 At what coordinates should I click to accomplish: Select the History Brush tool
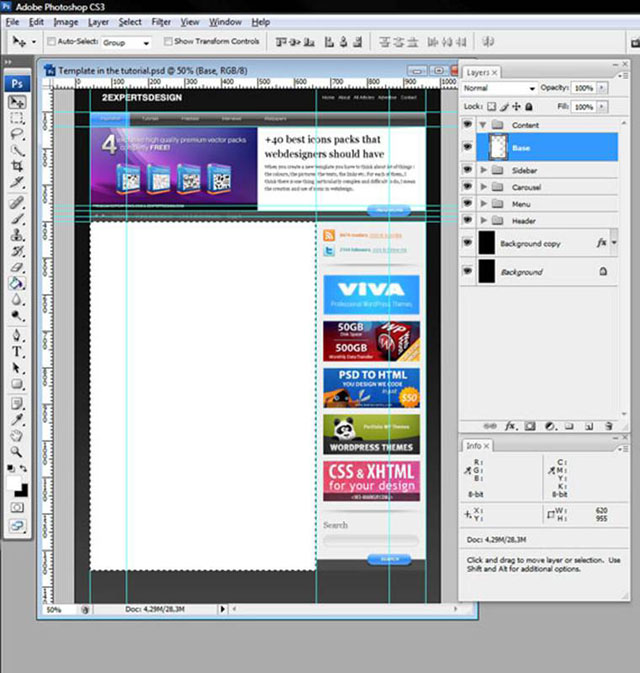[17, 251]
